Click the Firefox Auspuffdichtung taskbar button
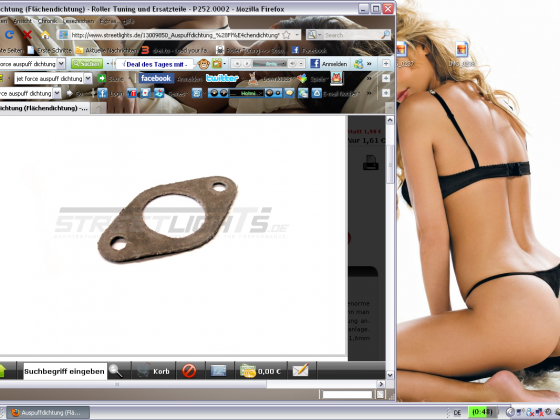 (49, 412)
